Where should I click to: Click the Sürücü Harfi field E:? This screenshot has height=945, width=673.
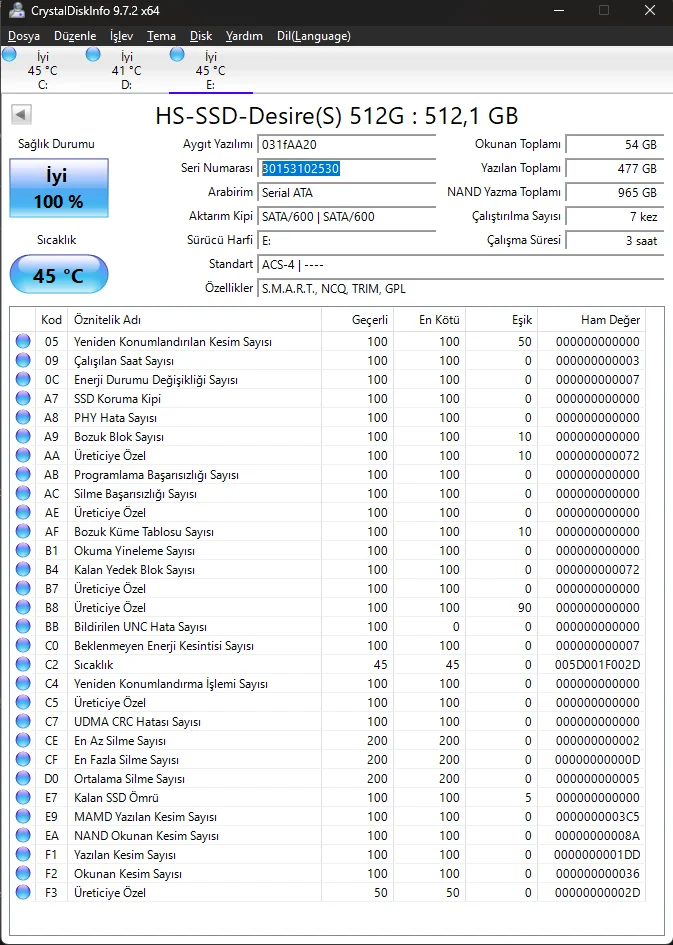346,240
